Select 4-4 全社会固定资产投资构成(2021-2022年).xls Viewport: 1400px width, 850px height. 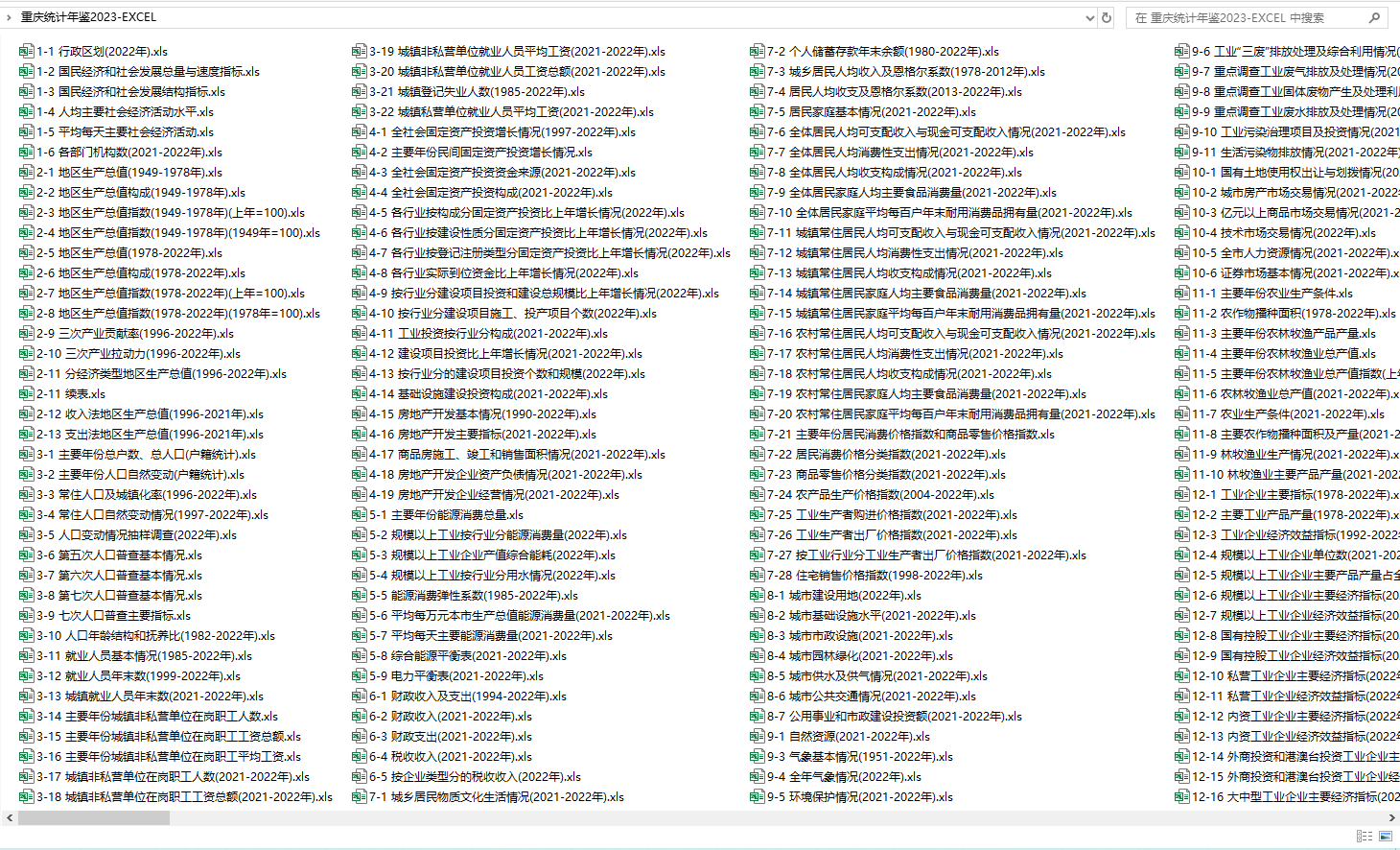[496, 192]
